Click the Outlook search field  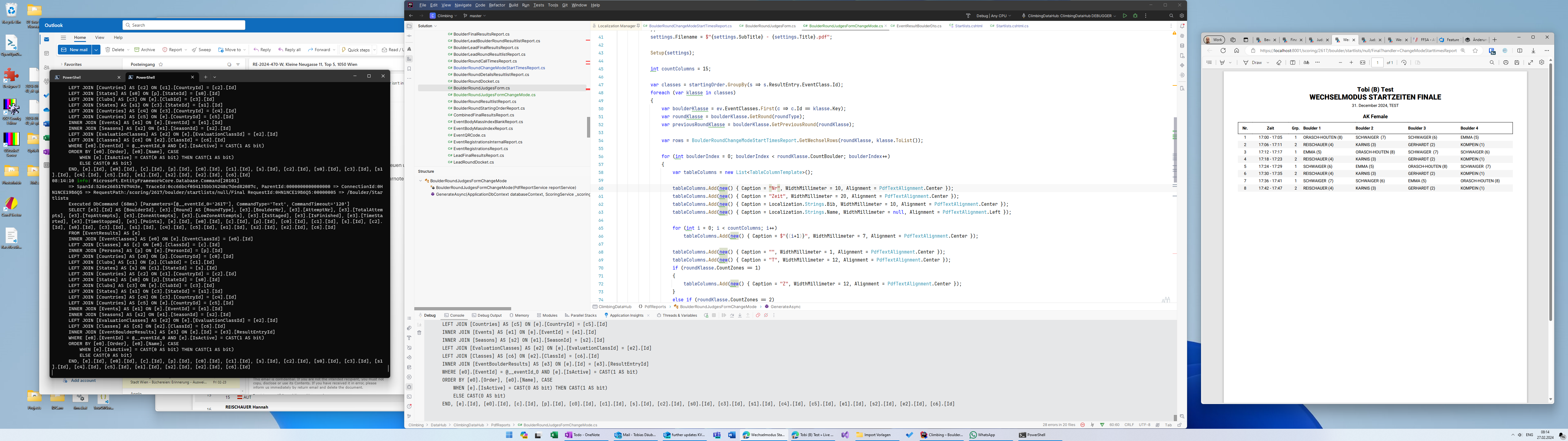tap(184, 25)
